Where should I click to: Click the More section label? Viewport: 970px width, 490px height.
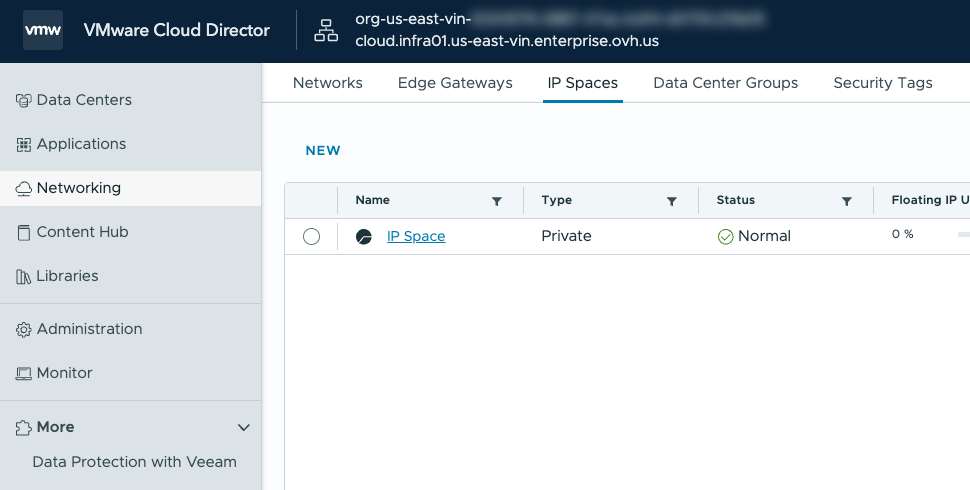pyautogui.click(x=55, y=428)
